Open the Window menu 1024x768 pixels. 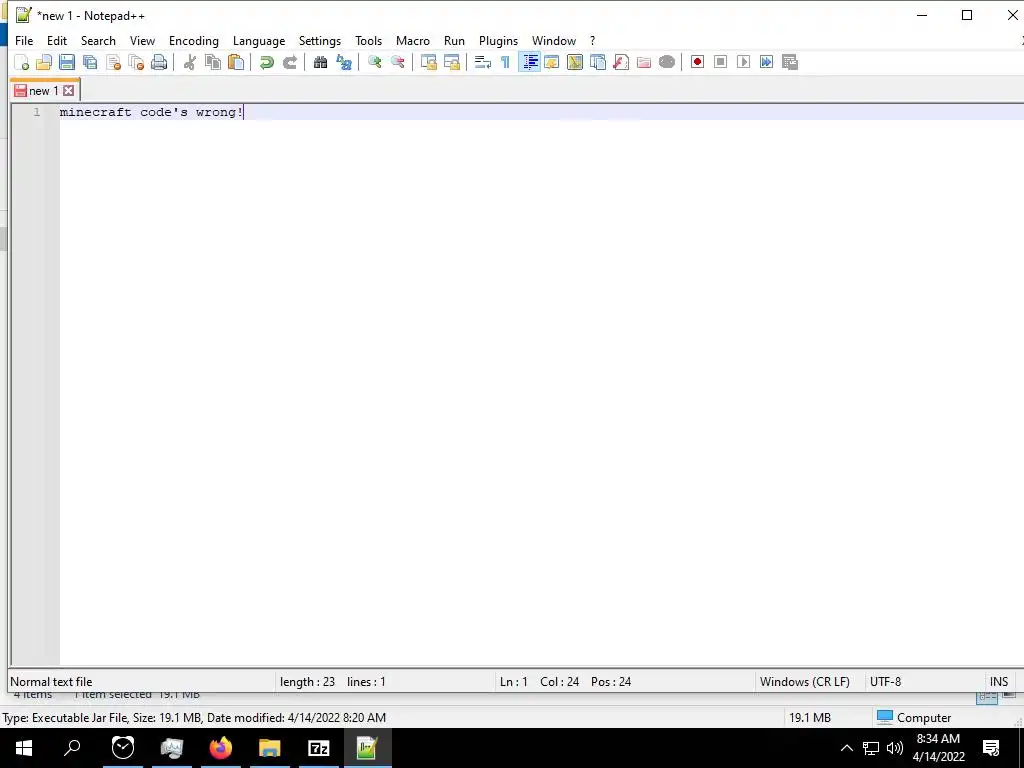point(554,40)
